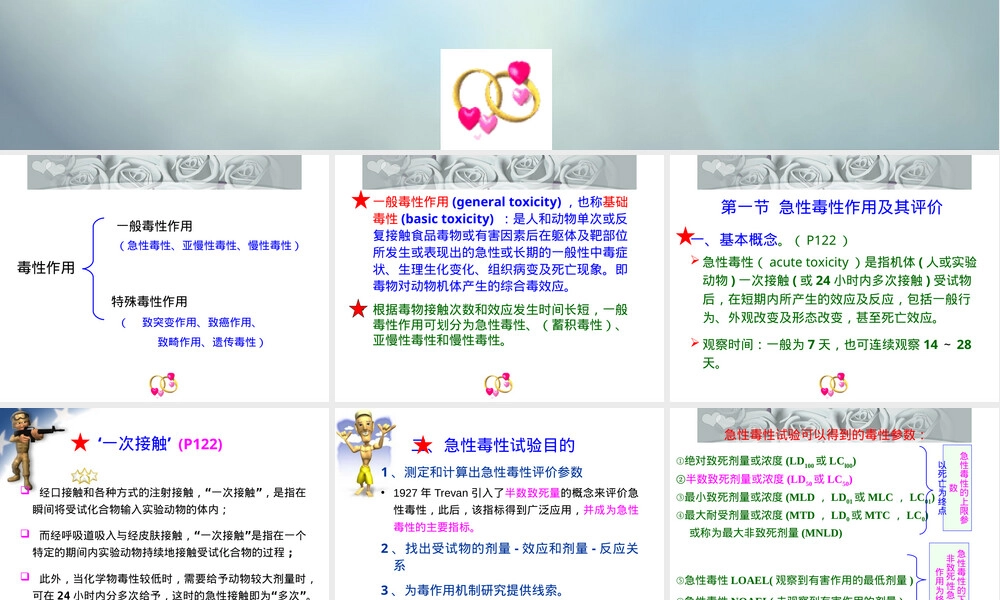Click red star before 一般毒性作用 (general toxicity)
Screen dimensions: 1000x600
361,200
